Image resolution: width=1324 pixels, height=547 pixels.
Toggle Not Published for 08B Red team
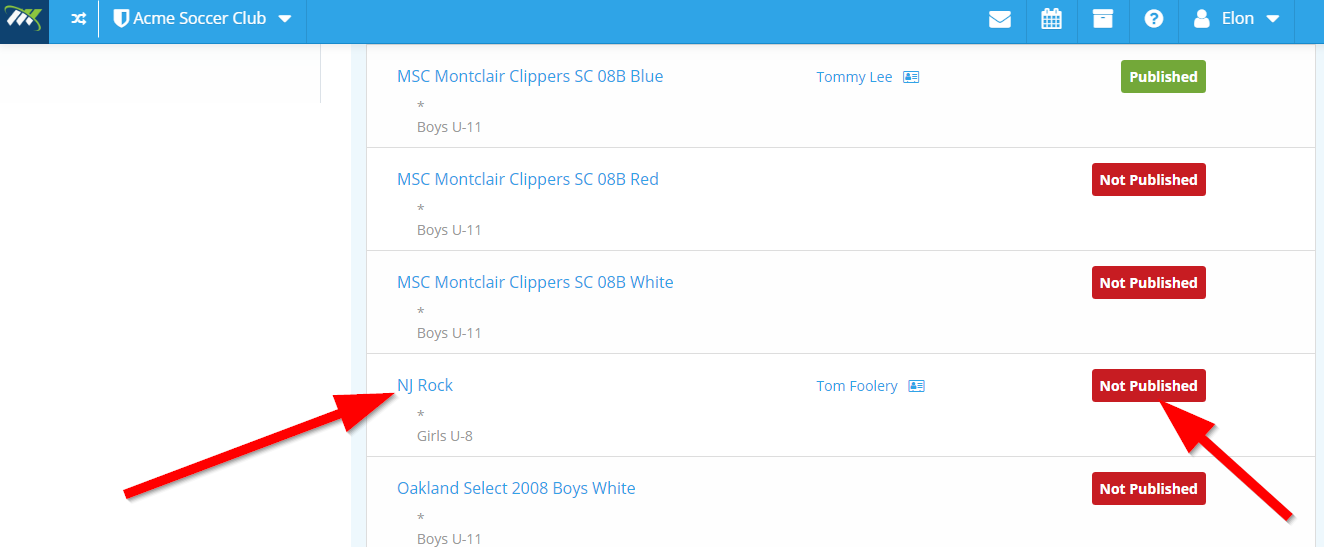[1148, 180]
